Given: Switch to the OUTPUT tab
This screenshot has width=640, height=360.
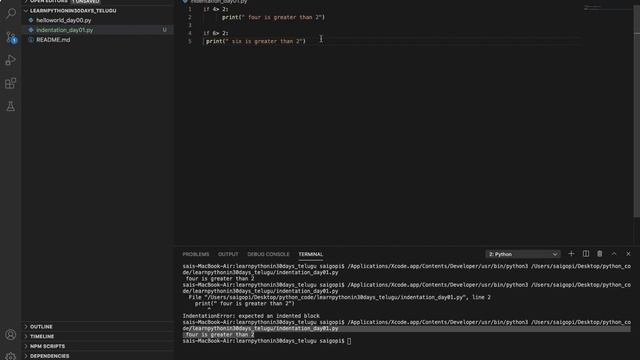Looking at the screenshot, I should pyautogui.click(x=228, y=254).
